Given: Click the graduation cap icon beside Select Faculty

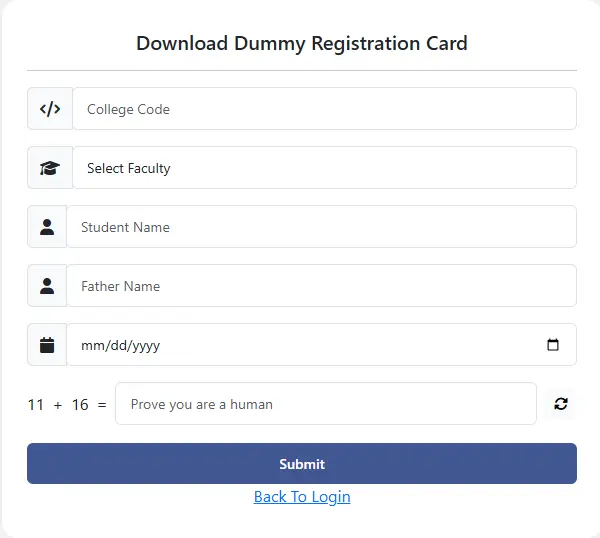Looking at the screenshot, I should pos(50,168).
